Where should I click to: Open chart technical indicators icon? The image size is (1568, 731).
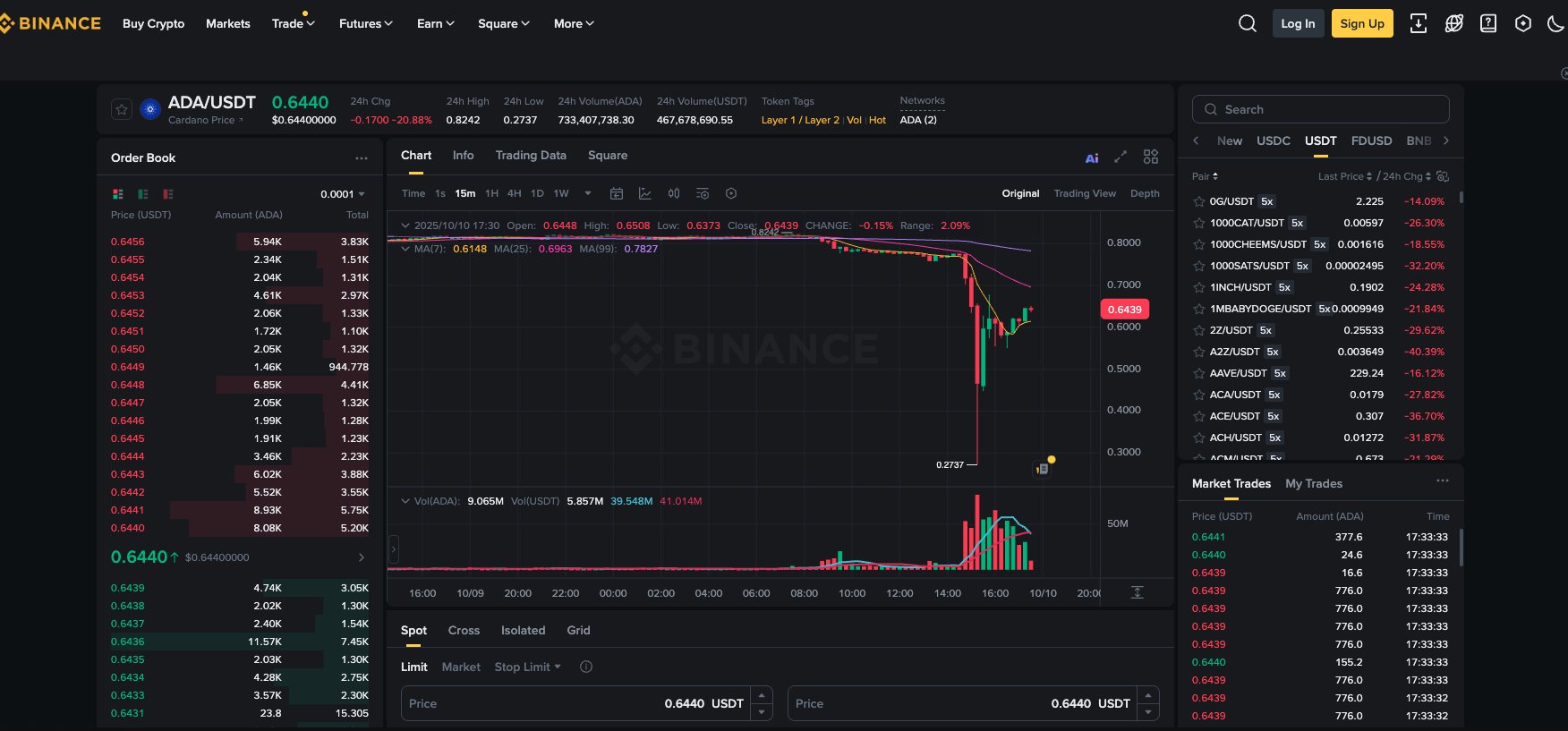[644, 193]
